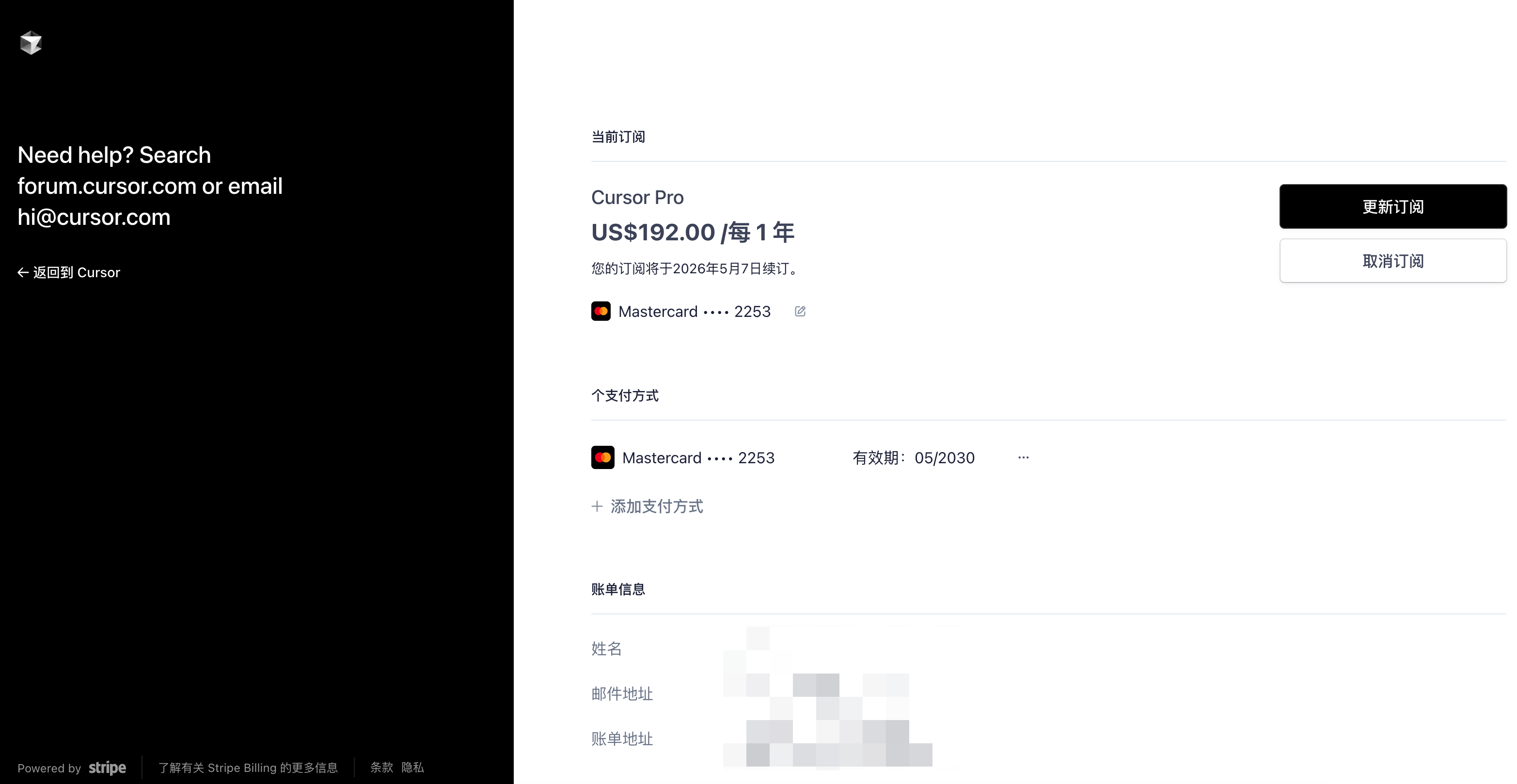This screenshot has width=1517, height=784.
Task: Open the 隐私 privacy link
Action: click(x=412, y=768)
